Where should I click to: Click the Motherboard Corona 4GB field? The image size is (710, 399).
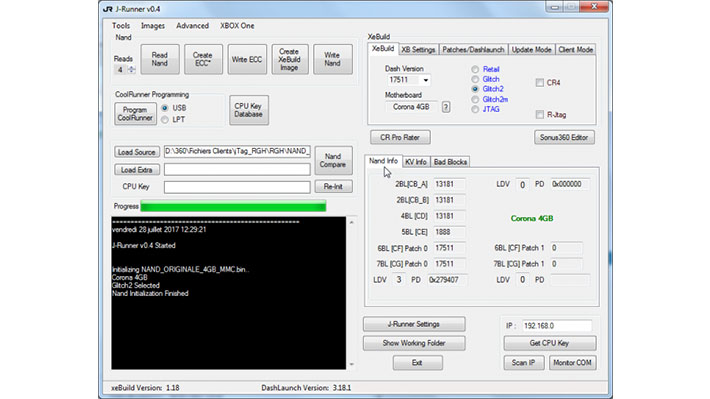[411, 107]
